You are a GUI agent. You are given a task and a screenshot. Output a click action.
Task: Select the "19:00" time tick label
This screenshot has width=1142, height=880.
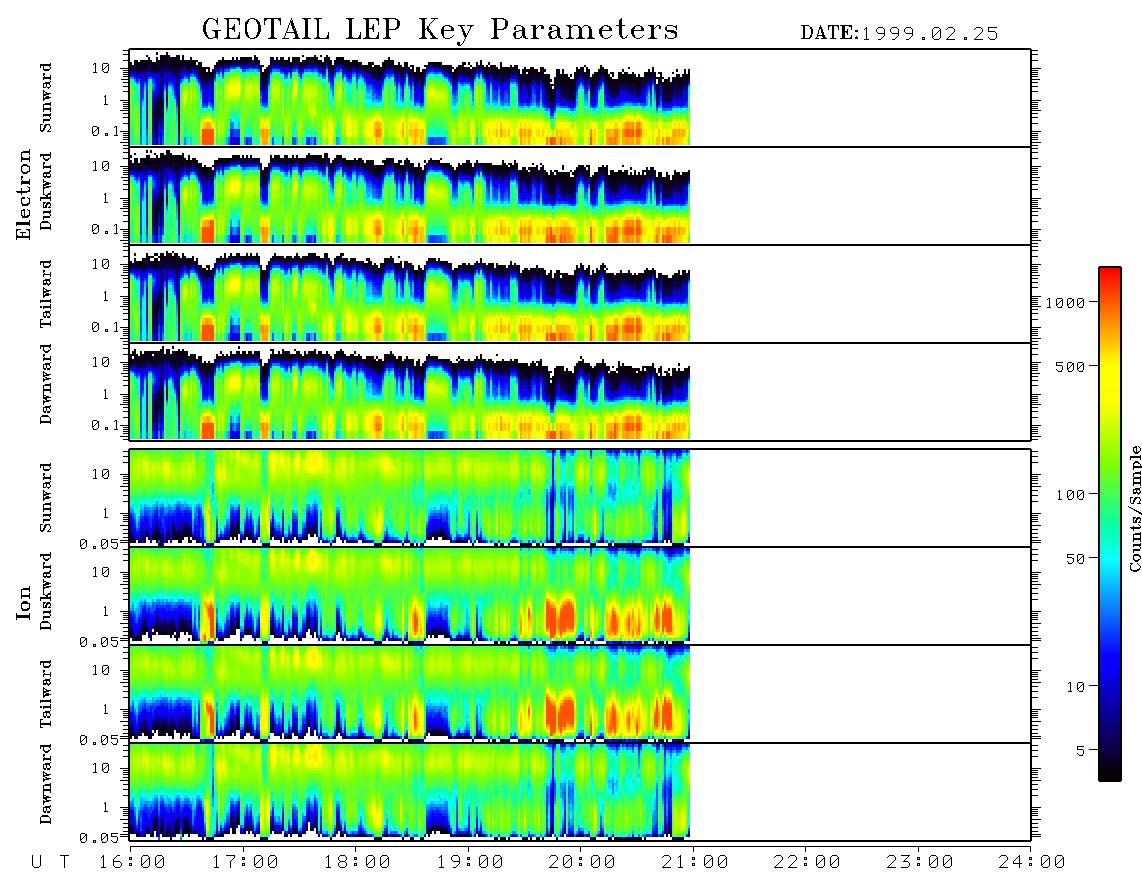coord(470,863)
